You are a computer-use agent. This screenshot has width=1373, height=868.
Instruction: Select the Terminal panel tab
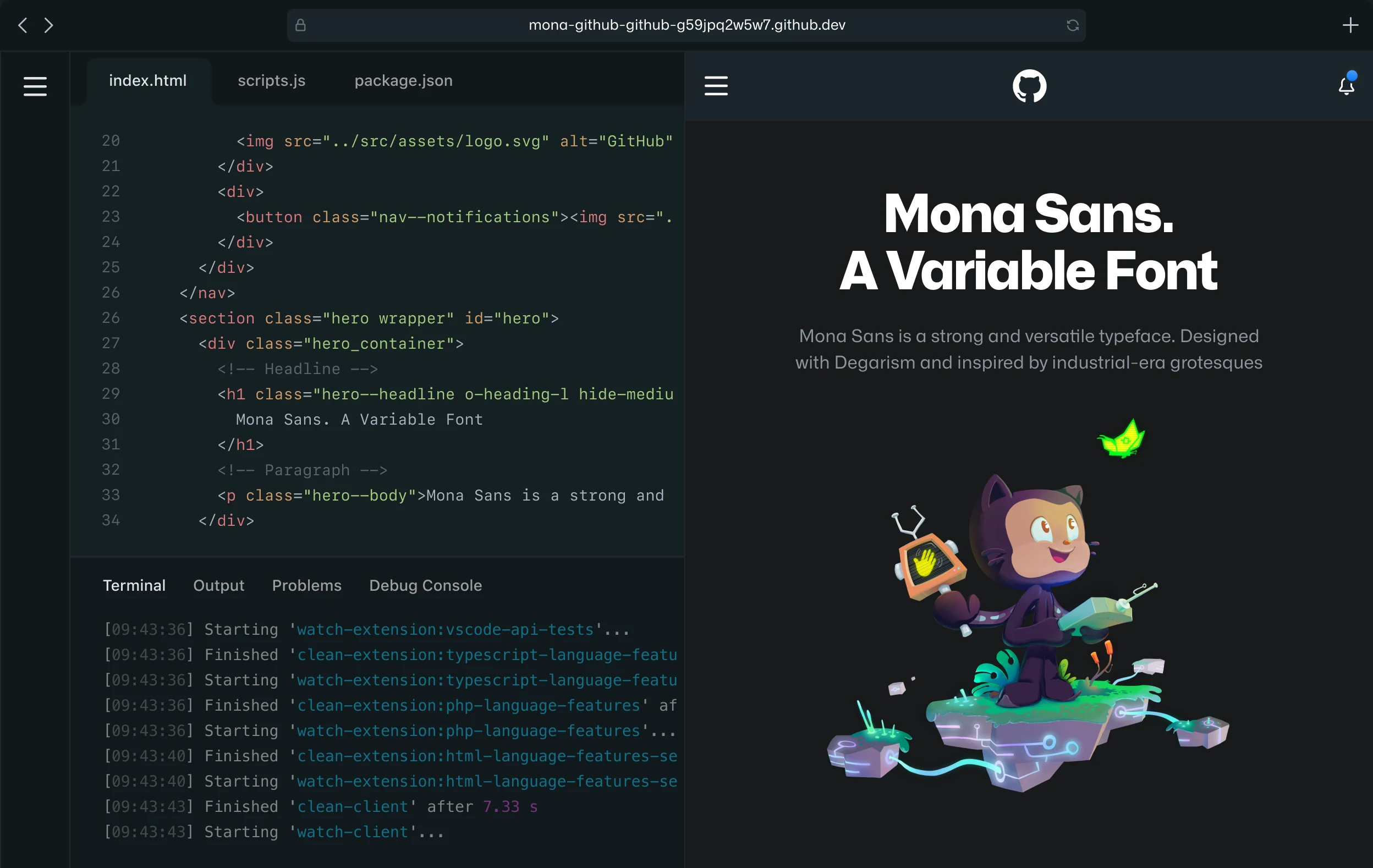tap(134, 585)
